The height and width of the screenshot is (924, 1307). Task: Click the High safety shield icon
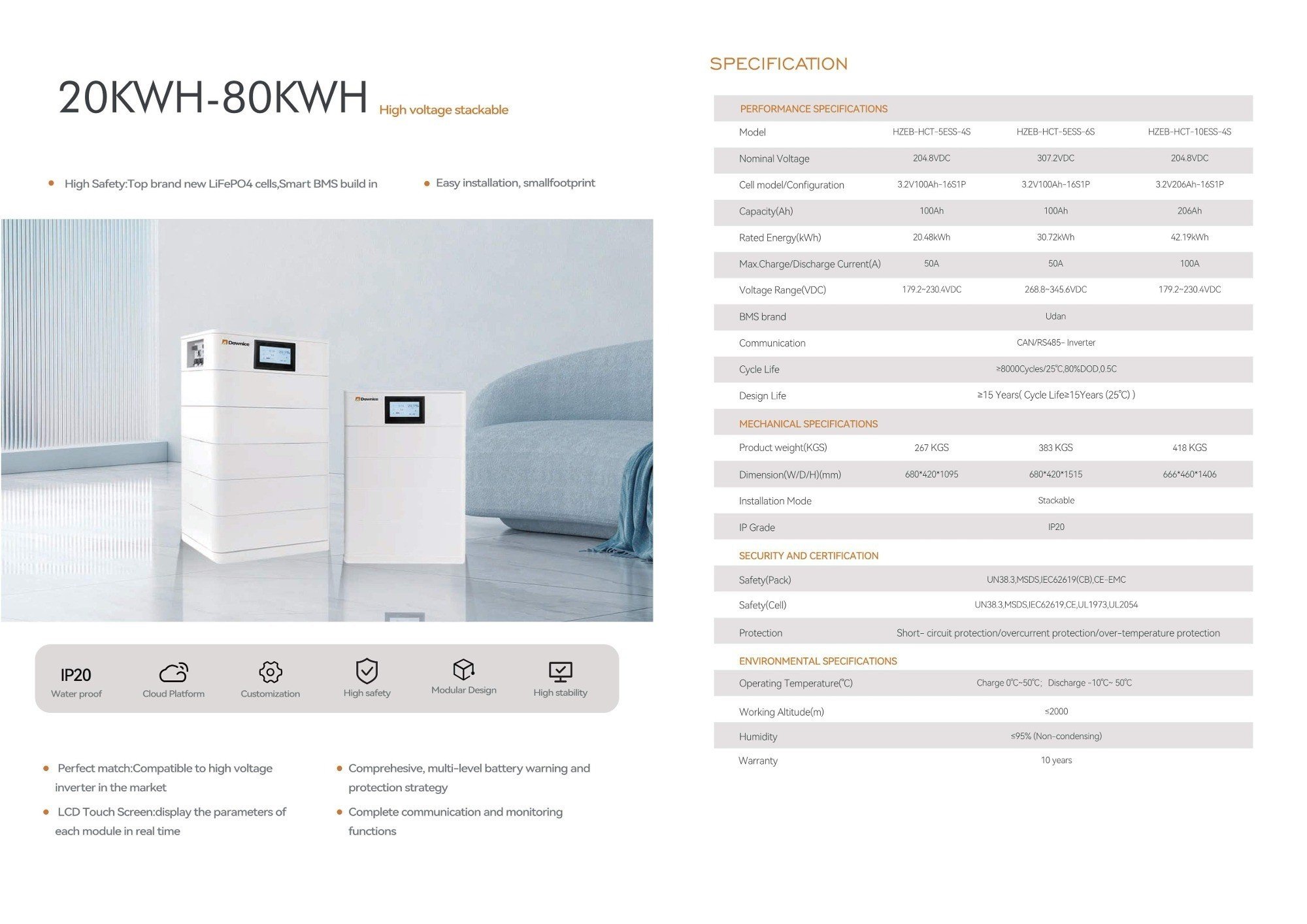coord(367,670)
